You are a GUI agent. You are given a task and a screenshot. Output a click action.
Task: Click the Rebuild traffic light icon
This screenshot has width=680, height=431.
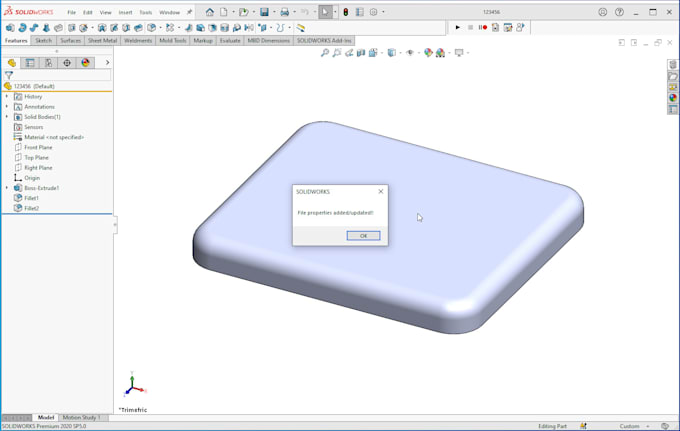[346, 12]
